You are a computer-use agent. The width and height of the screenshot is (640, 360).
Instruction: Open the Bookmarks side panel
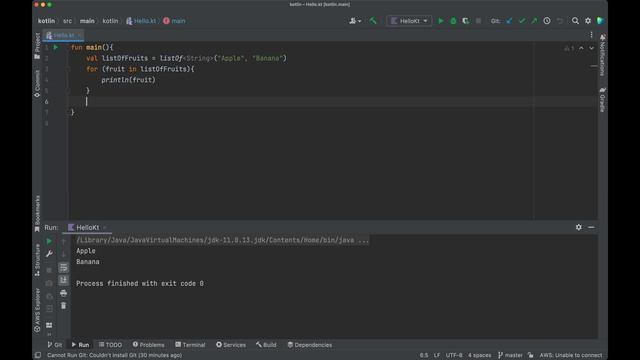(37, 213)
